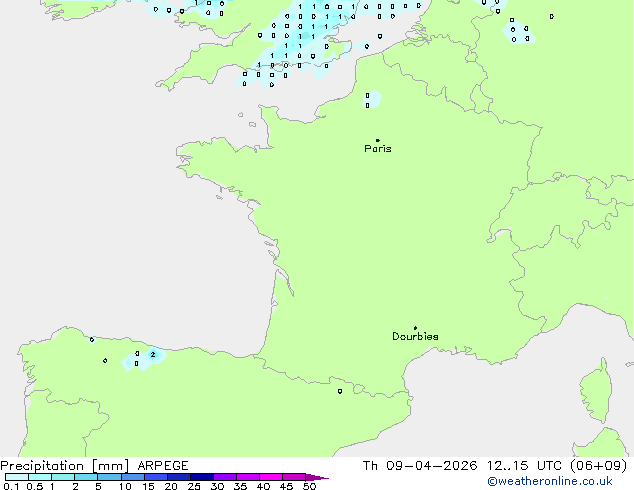Pick the 0.5–1 mm legend swatch

[x=40, y=477]
